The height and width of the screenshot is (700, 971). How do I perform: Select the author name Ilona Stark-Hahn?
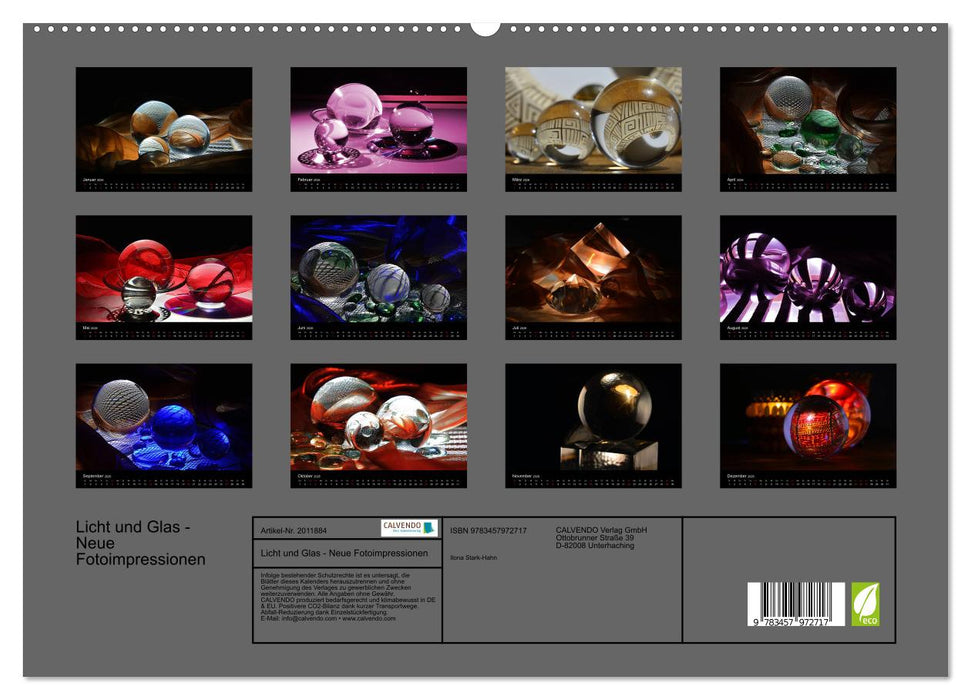475,557
